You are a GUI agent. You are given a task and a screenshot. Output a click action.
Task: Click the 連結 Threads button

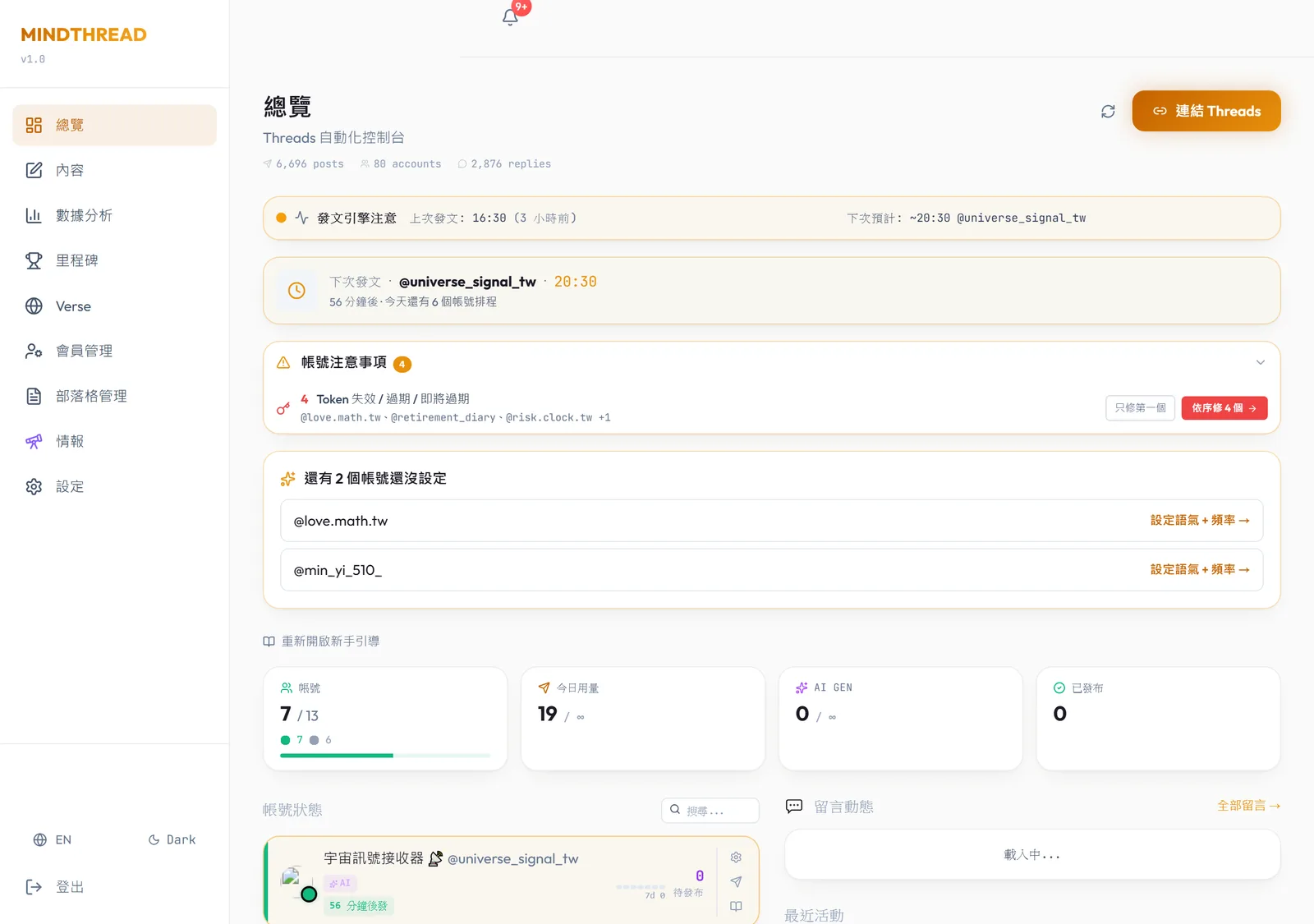point(1206,111)
